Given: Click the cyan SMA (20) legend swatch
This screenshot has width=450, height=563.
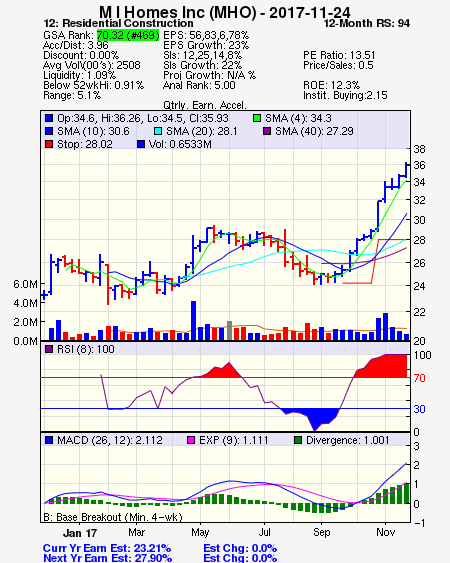Looking at the screenshot, I should (x=158, y=131).
